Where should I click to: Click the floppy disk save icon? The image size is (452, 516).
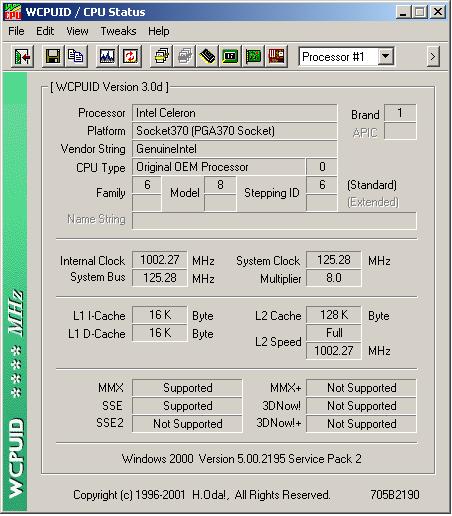53,57
